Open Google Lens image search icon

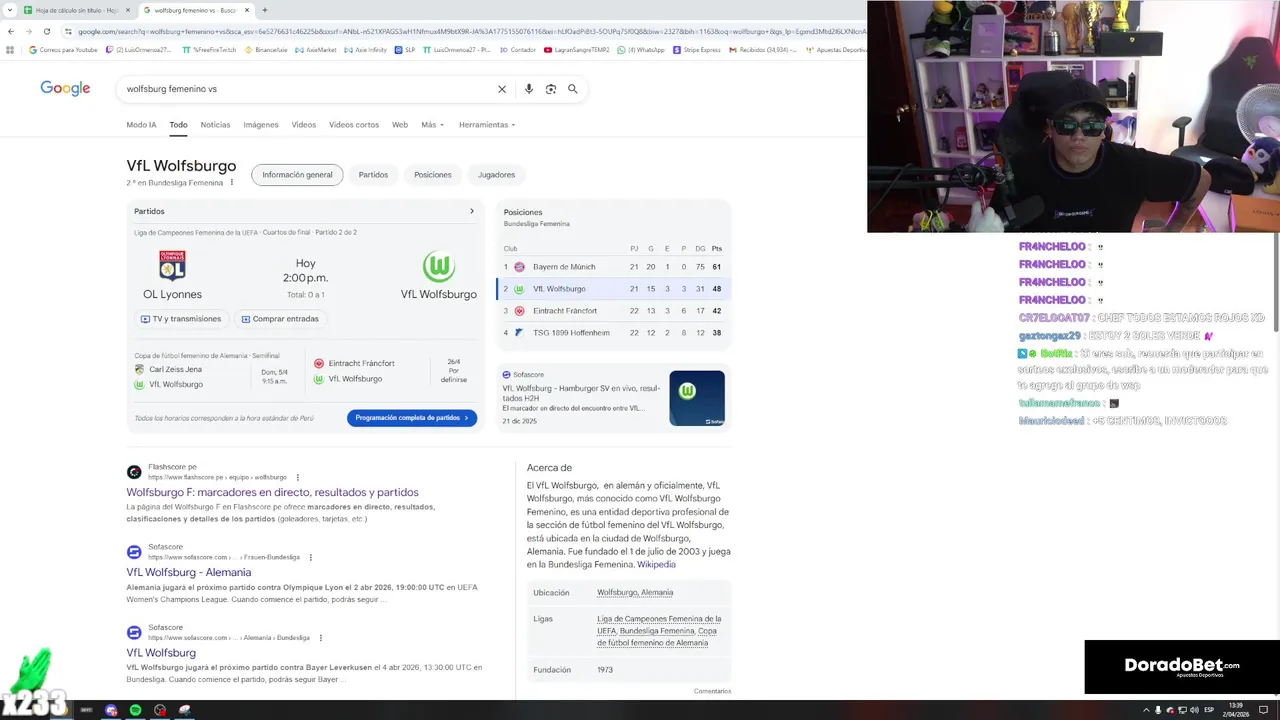(x=551, y=89)
